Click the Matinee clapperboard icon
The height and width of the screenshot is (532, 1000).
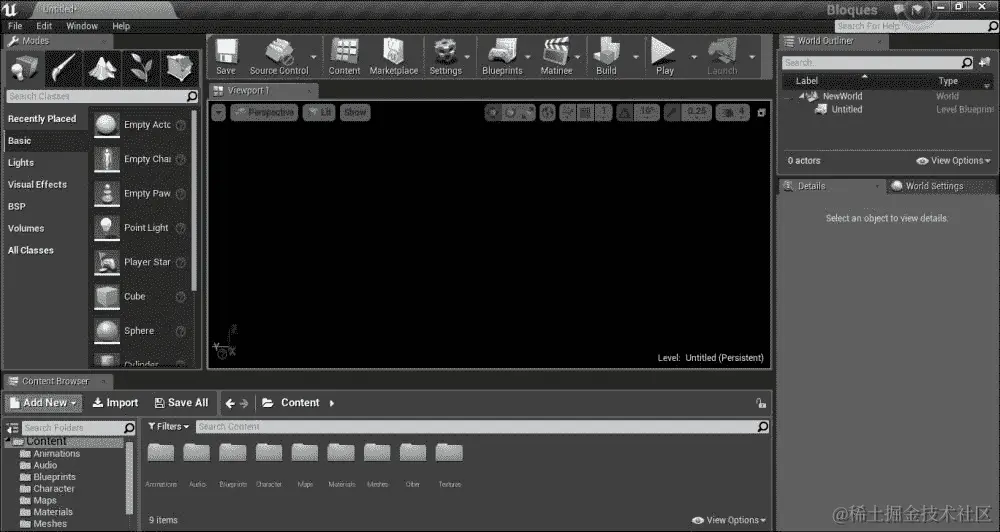[556, 57]
